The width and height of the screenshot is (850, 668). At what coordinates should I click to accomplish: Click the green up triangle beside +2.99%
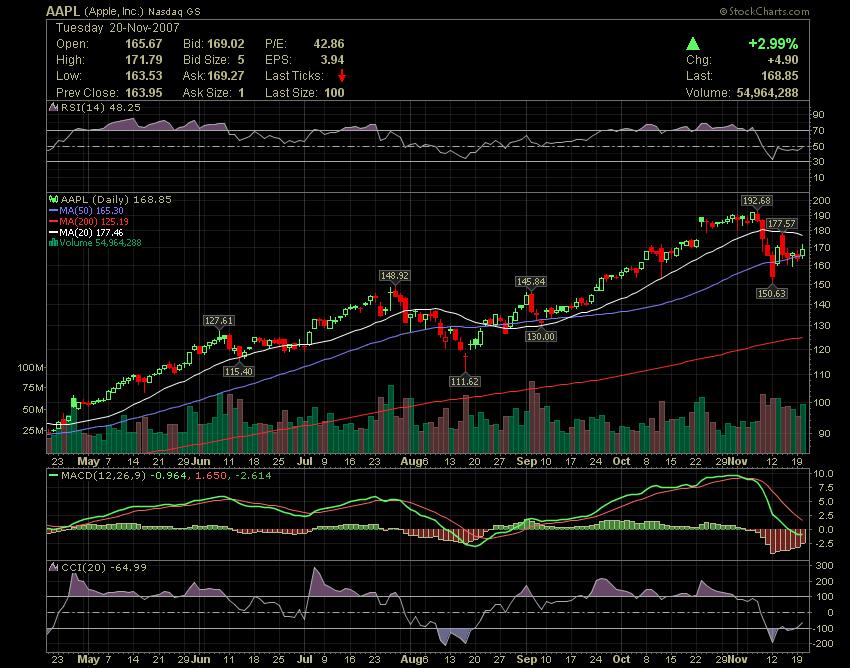tap(693, 44)
